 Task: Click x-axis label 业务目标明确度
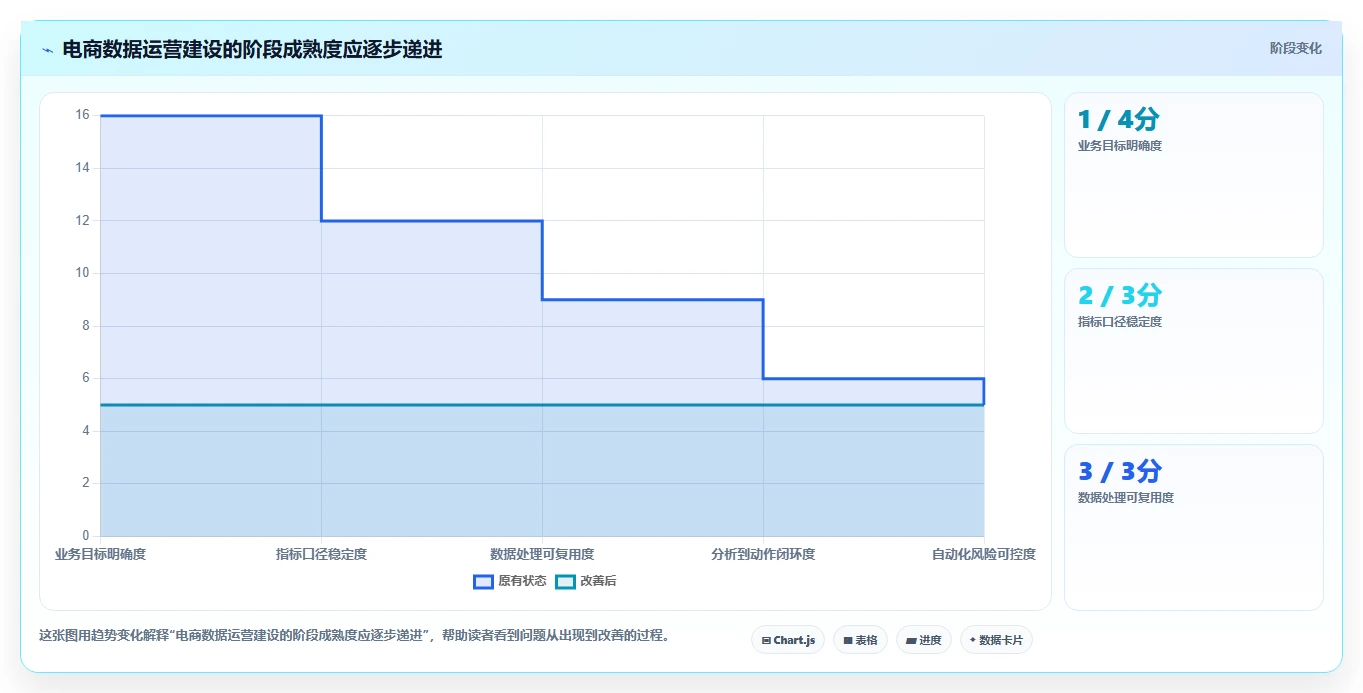[100, 554]
